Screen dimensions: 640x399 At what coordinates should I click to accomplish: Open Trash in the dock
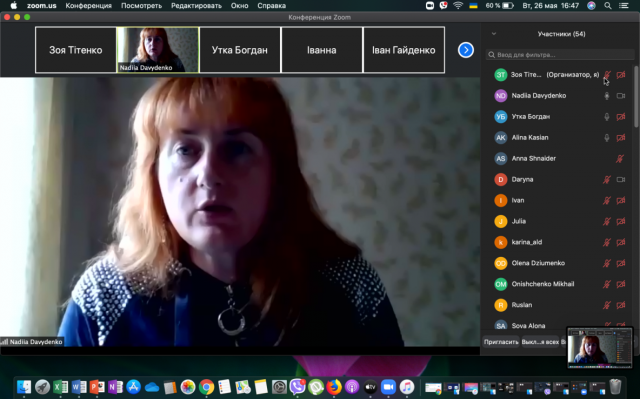pyautogui.click(x=615, y=387)
